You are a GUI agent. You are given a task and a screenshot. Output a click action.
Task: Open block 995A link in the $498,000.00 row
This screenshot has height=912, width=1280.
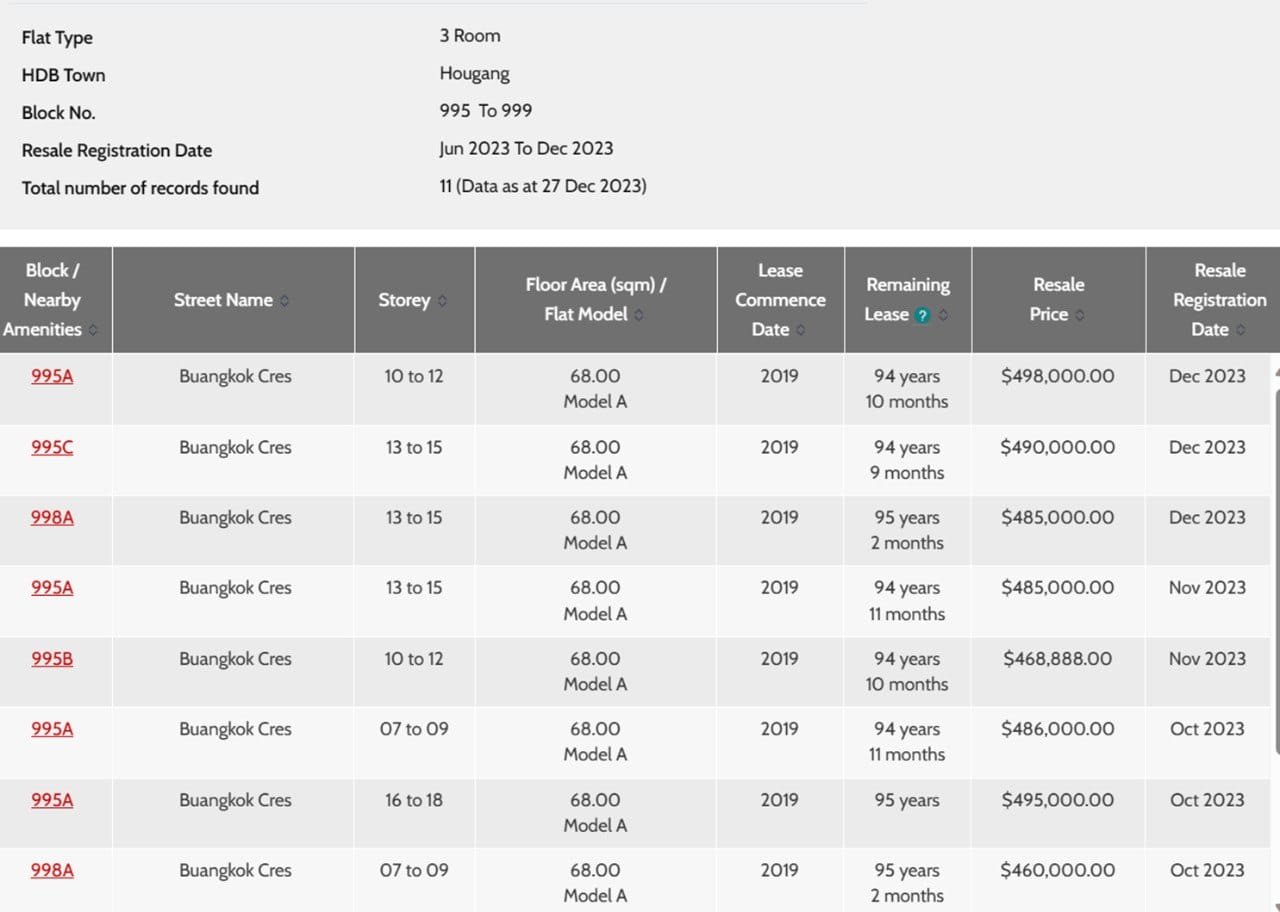point(52,377)
